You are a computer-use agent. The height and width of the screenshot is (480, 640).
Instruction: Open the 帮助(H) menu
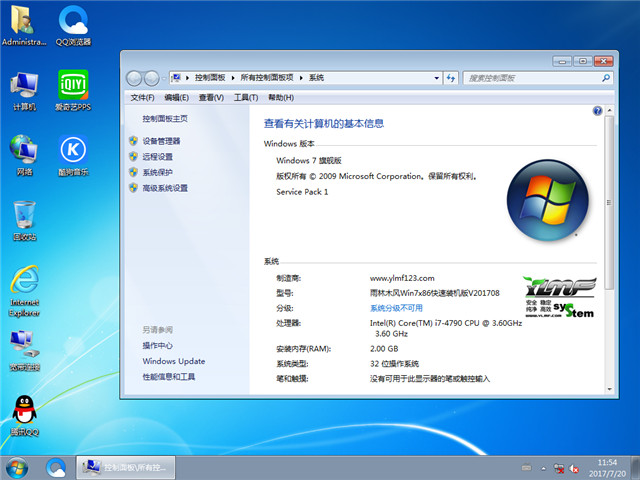[x=281, y=98]
